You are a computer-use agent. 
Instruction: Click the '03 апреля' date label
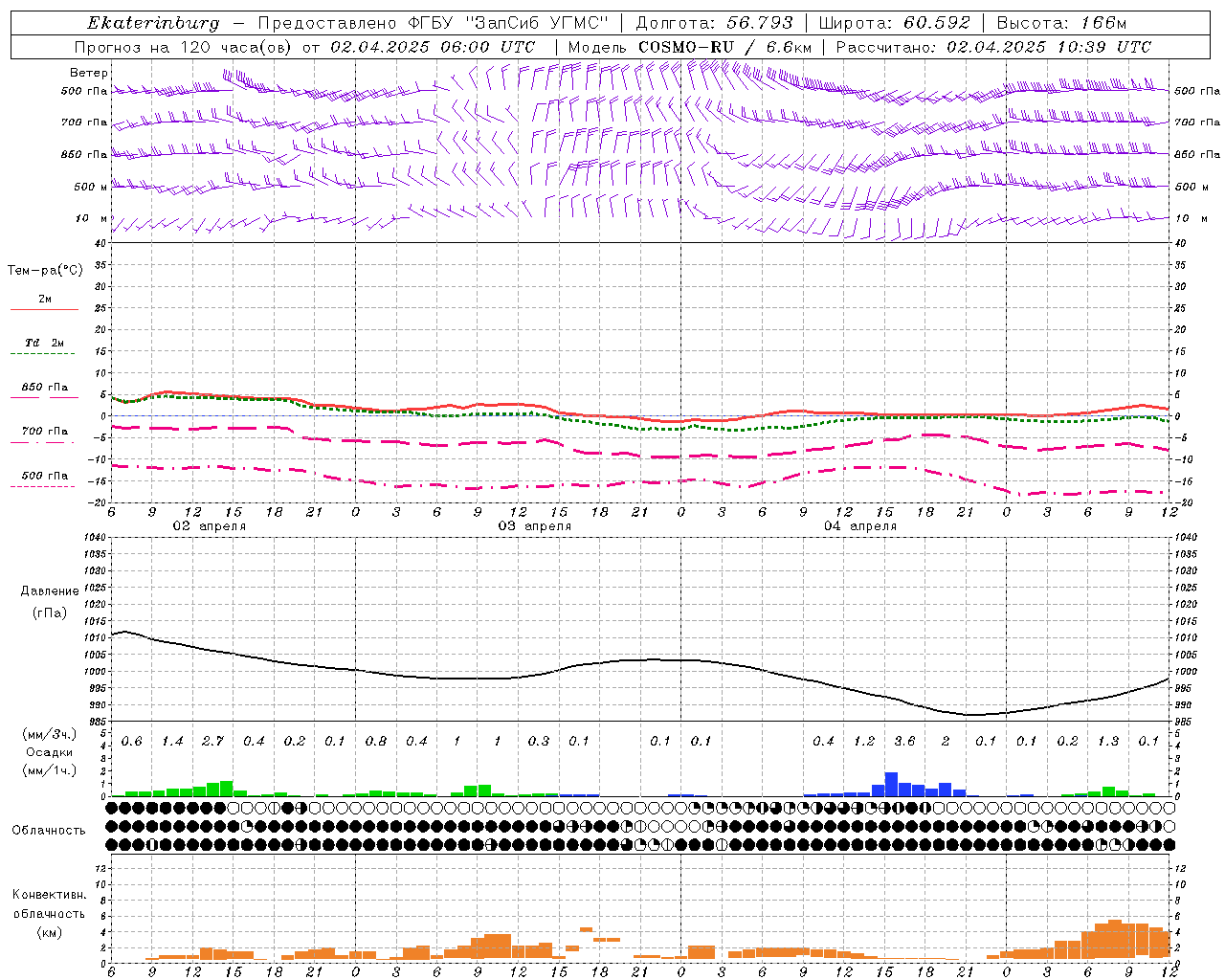pos(535,526)
